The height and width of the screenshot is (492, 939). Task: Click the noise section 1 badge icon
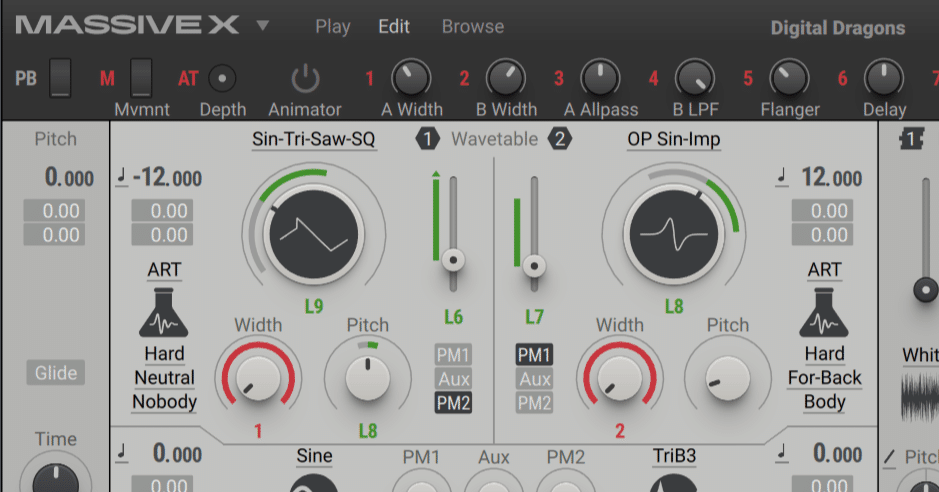(911, 139)
